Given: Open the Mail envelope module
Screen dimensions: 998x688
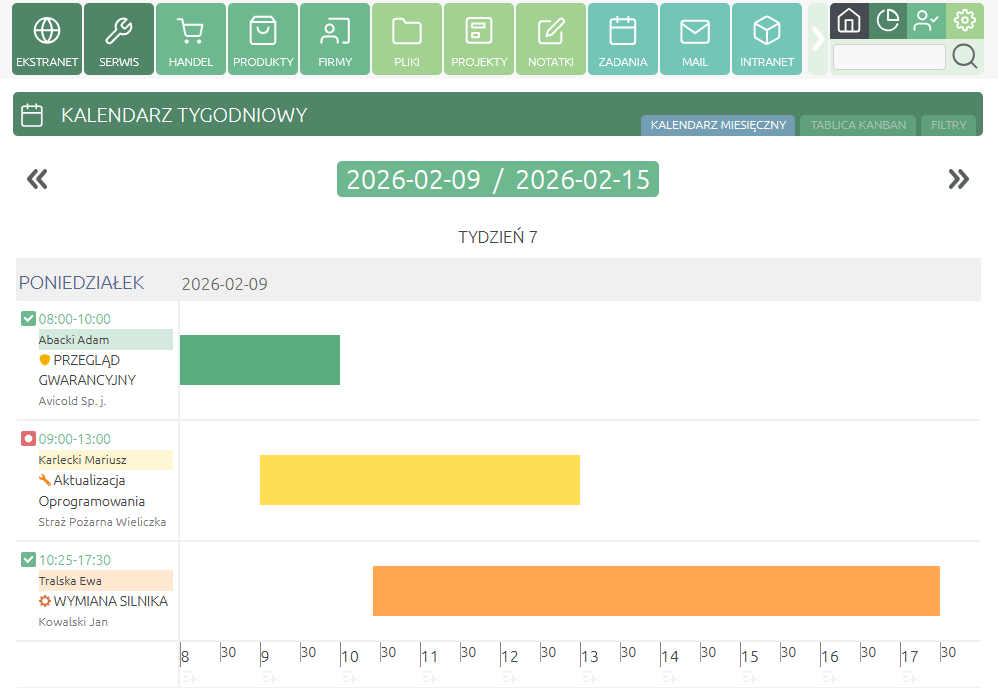Looking at the screenshot, I should click(x=695, y=39).
